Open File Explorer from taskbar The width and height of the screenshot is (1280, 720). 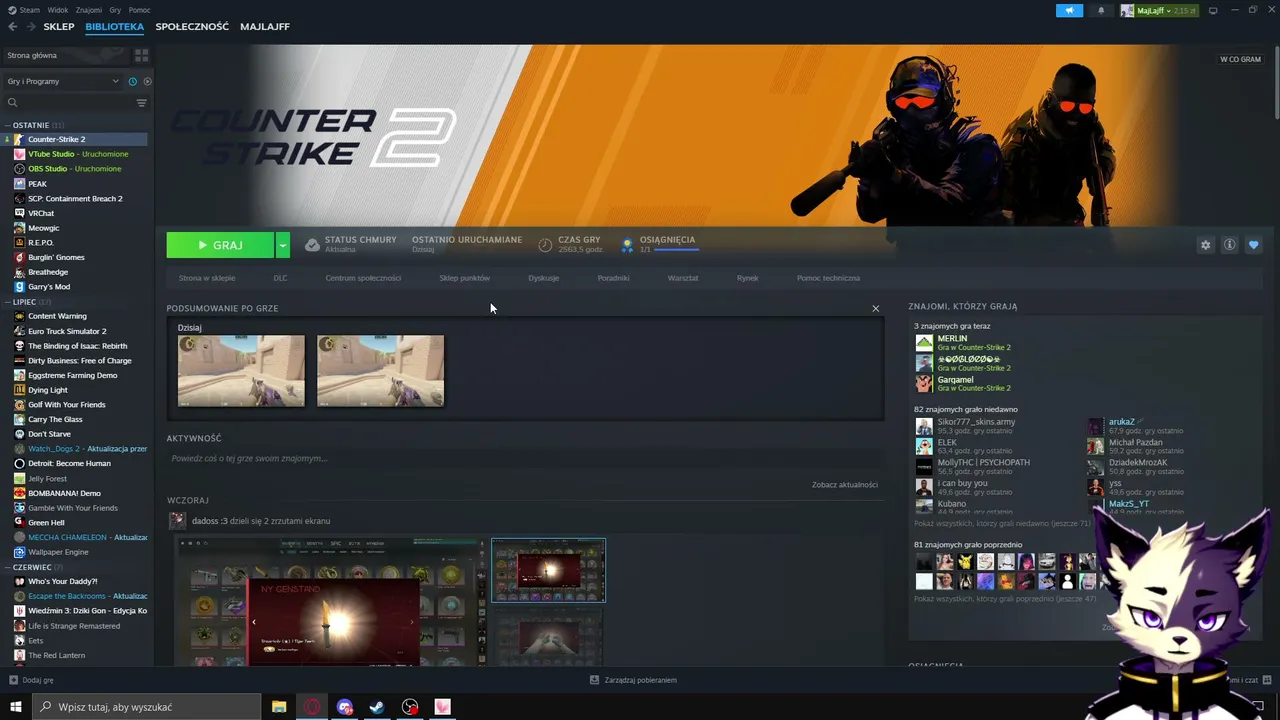pyautogui.click(x=279, y=707)
